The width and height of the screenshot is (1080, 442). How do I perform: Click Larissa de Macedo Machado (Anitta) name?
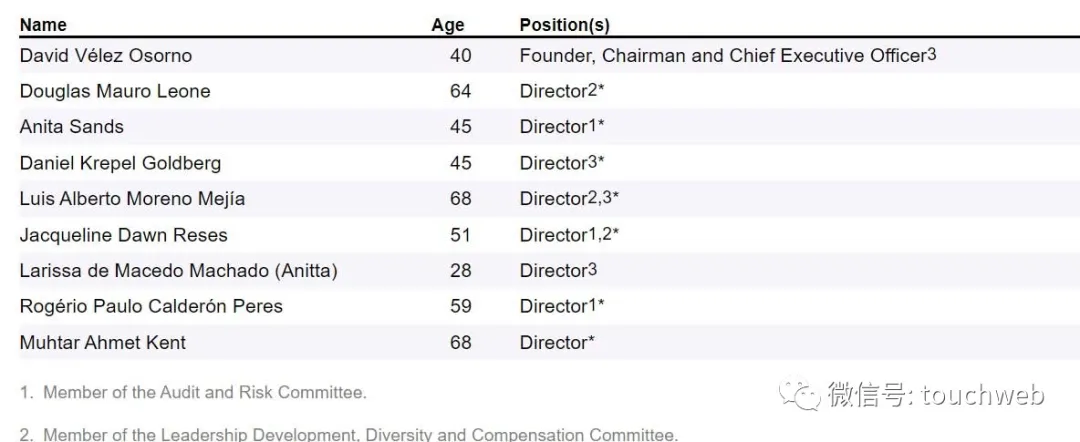coord(178,271)
